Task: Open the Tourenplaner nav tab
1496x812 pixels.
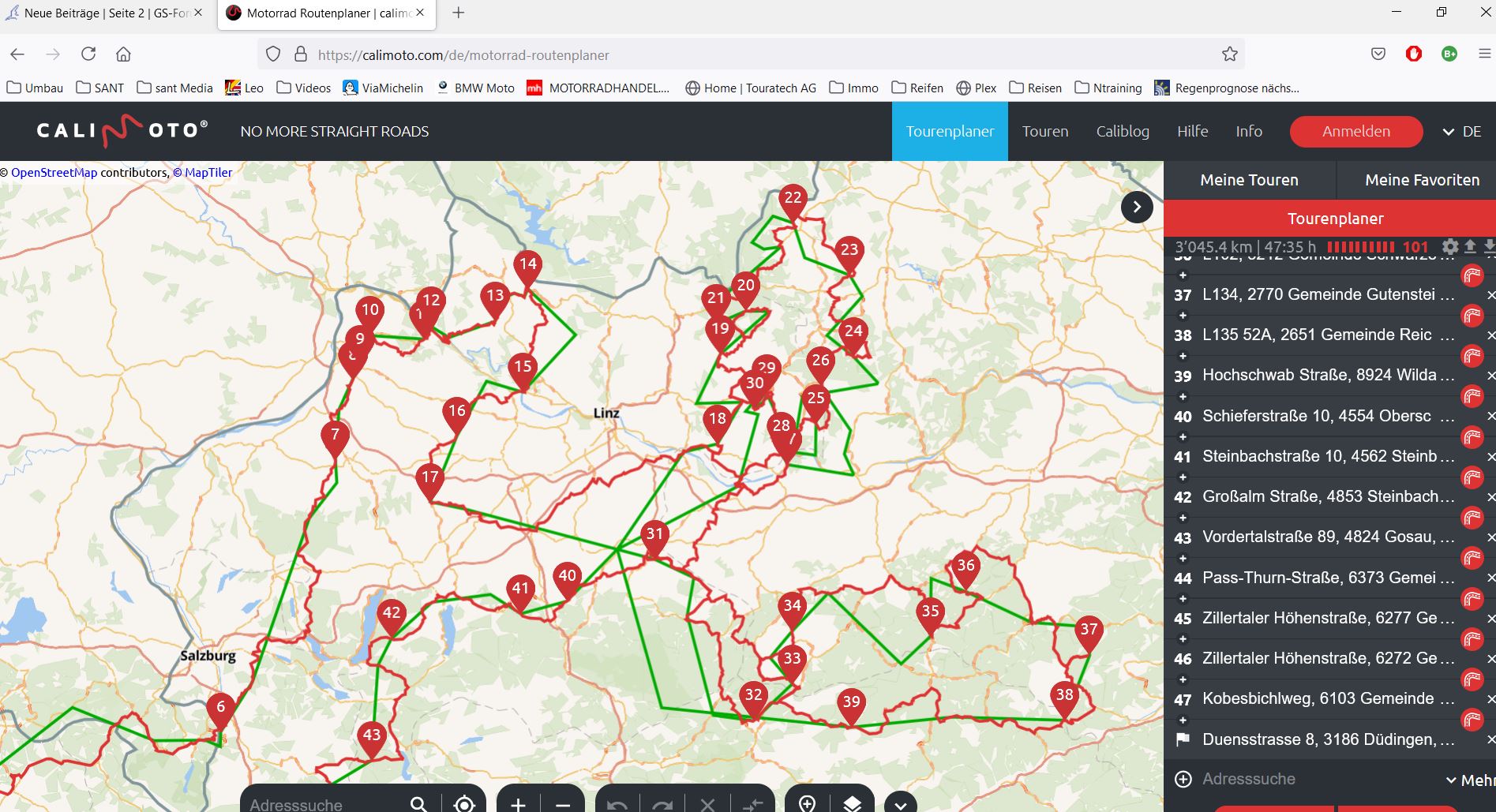Action: [950, 132]
